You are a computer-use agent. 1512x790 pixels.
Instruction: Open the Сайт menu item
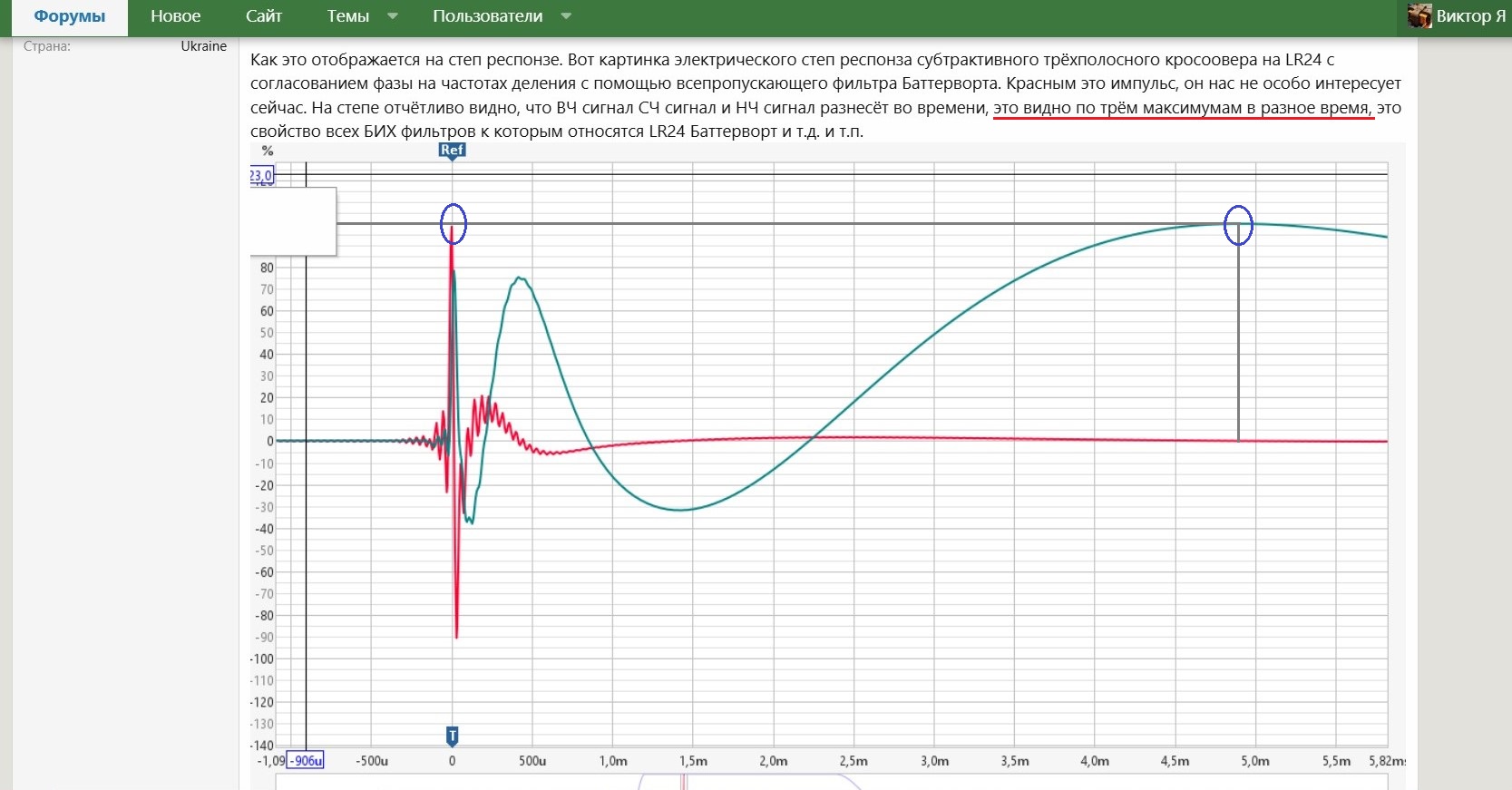click(x=264, y=16)
